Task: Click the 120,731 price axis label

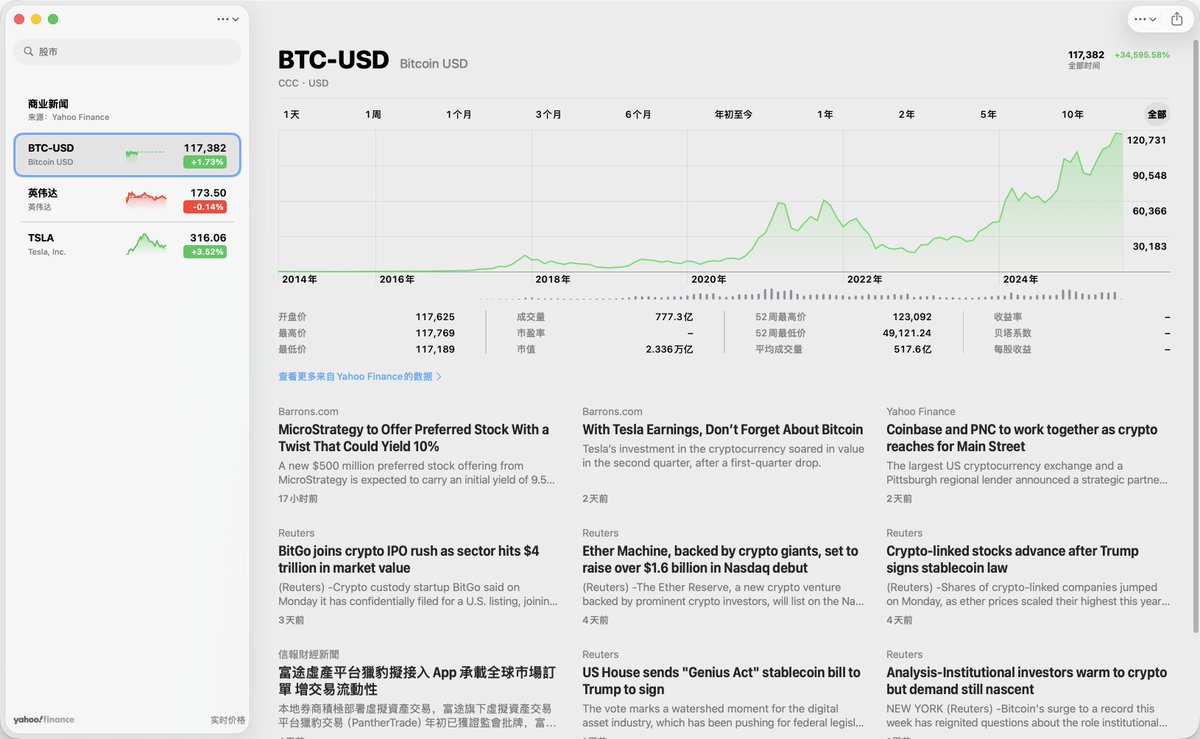Action: [x=1147, y=140]
